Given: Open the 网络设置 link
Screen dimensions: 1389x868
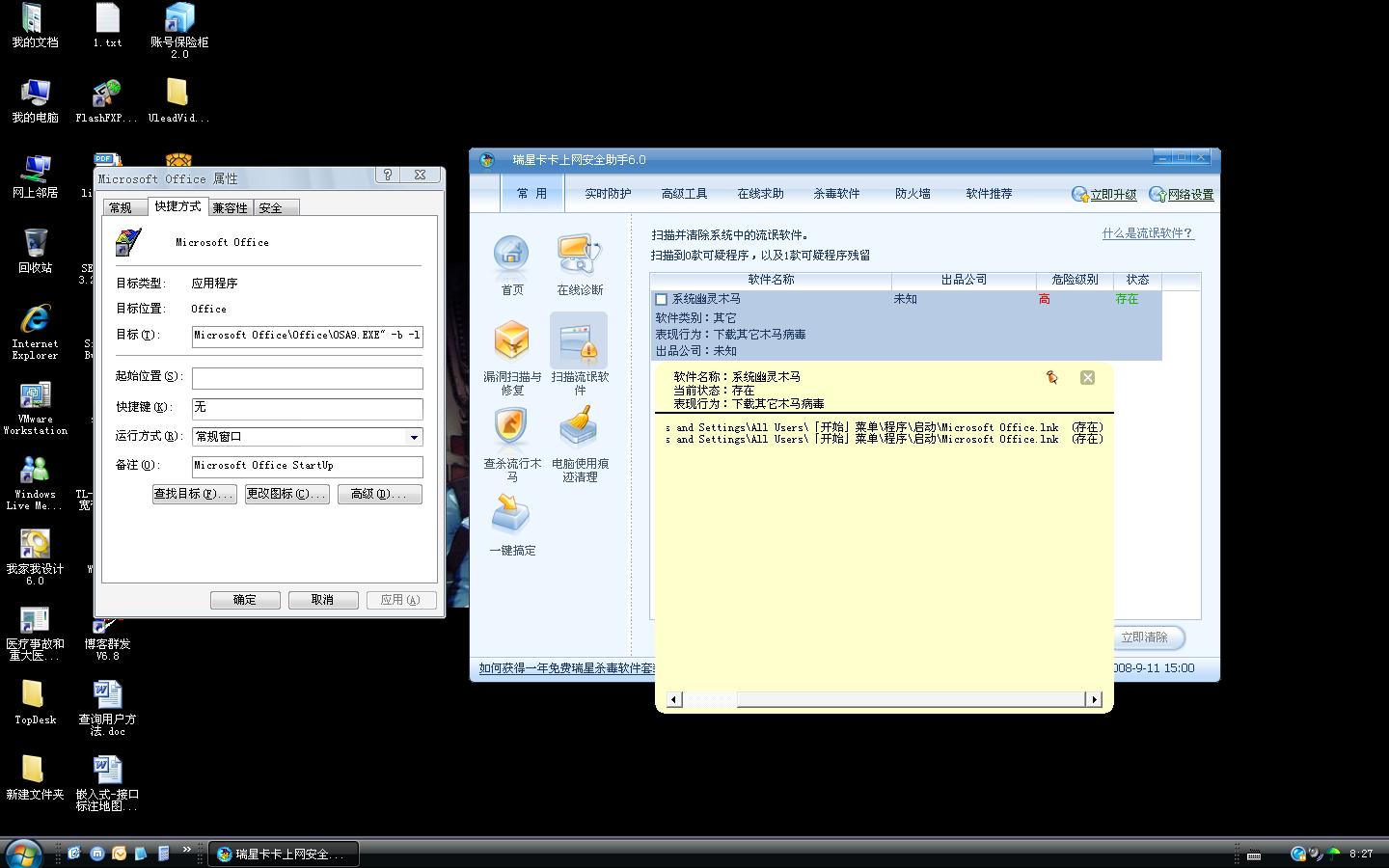Looking at the screenshot, I should pyautogui.click(x=1182, y=195).
